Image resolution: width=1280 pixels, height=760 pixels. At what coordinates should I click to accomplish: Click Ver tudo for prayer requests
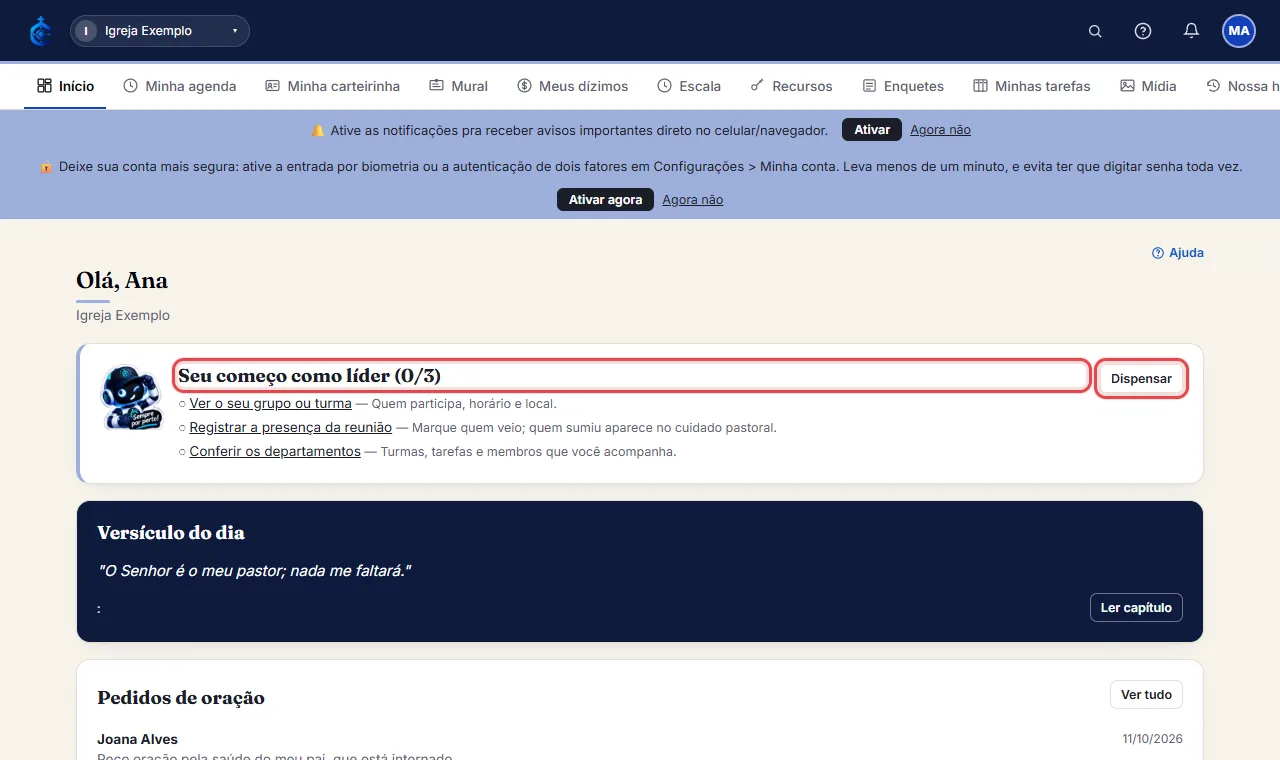click(x=1146, y=695)
